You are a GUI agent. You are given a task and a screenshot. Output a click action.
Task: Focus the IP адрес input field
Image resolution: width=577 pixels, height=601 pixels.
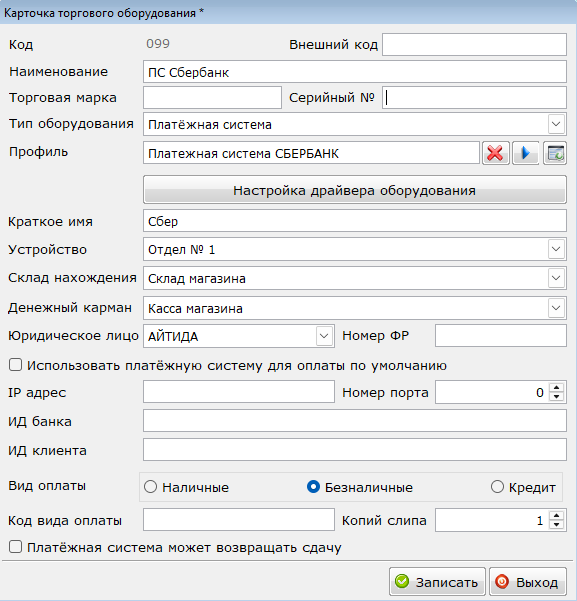tap(239, 392)
